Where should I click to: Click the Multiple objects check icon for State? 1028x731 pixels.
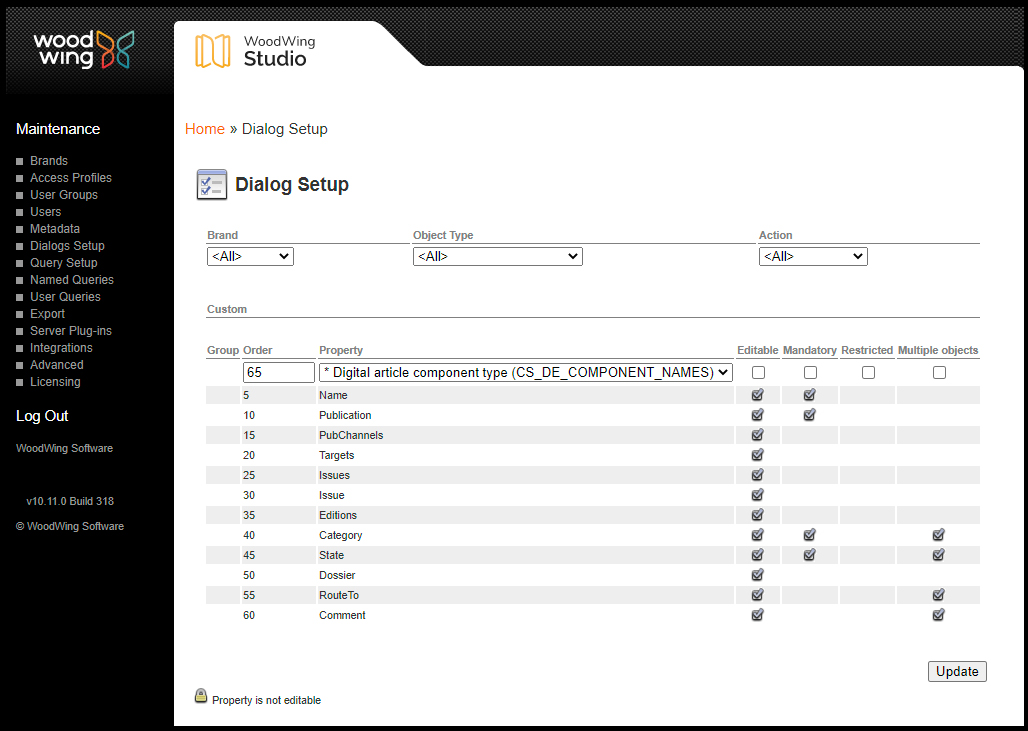pos(939,555)
